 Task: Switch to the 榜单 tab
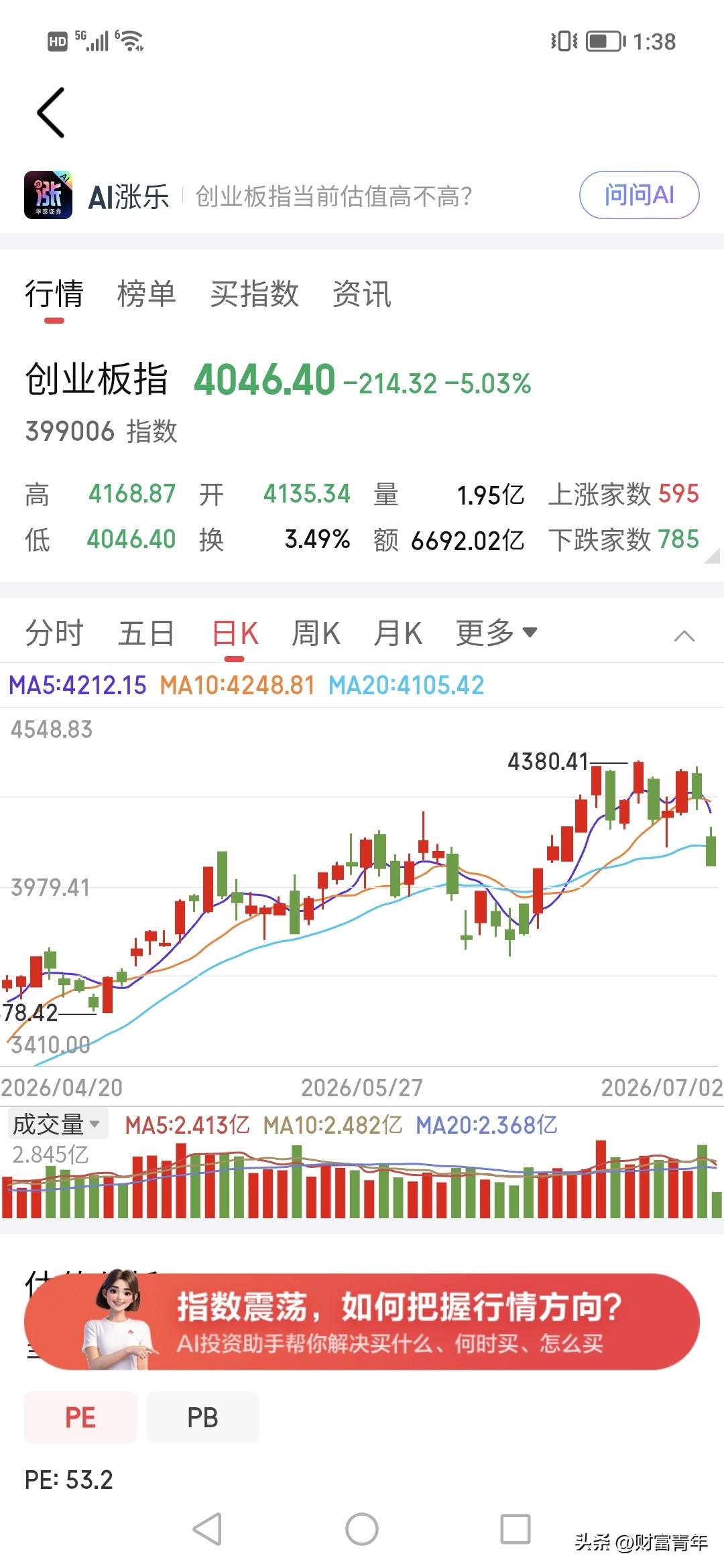pos(146,294)
